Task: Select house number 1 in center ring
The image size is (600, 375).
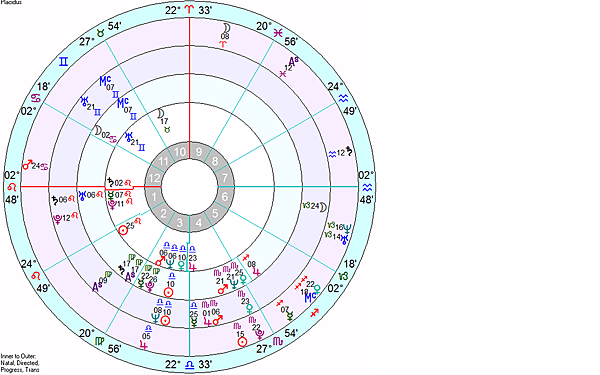Action: [154, 197]
